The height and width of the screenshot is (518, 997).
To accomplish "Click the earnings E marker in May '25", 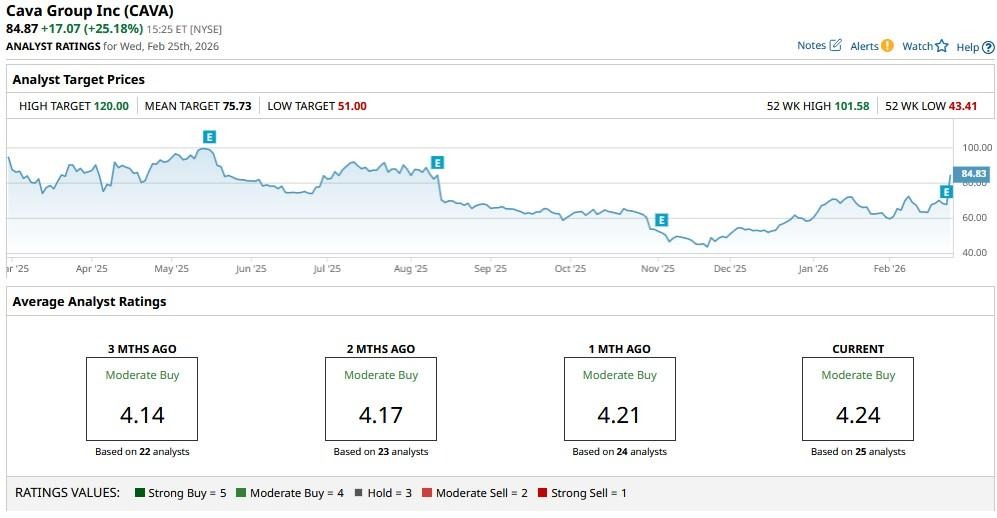I will pos(209,136).
